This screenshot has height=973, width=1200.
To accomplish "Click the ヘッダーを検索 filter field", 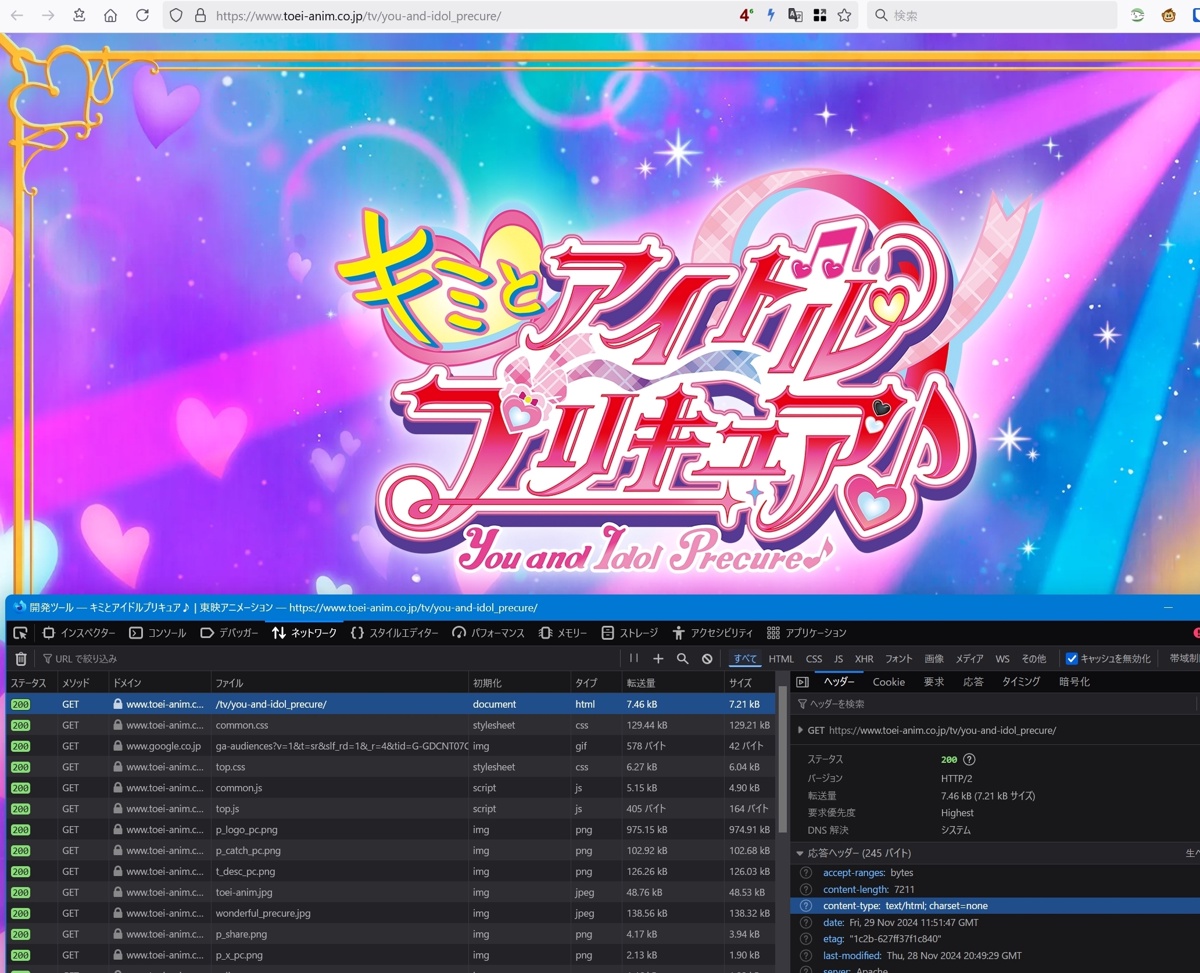I will 996,704.
